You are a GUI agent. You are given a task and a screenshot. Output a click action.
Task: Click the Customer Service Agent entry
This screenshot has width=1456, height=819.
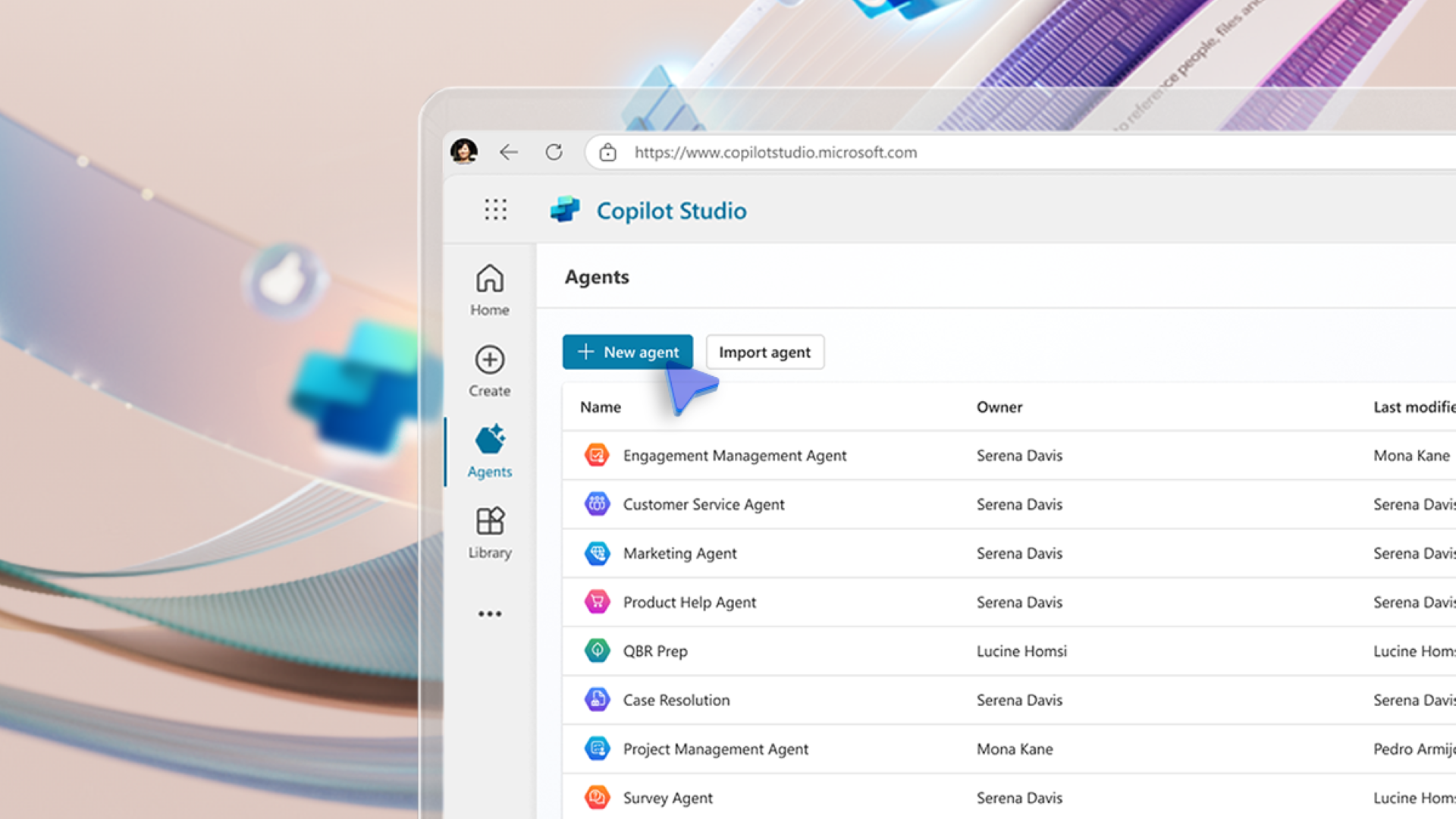pos(703,504)
